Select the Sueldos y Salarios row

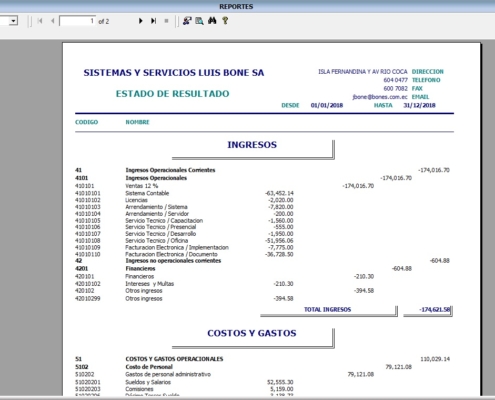pyautogui.click(x=184, y=382)
